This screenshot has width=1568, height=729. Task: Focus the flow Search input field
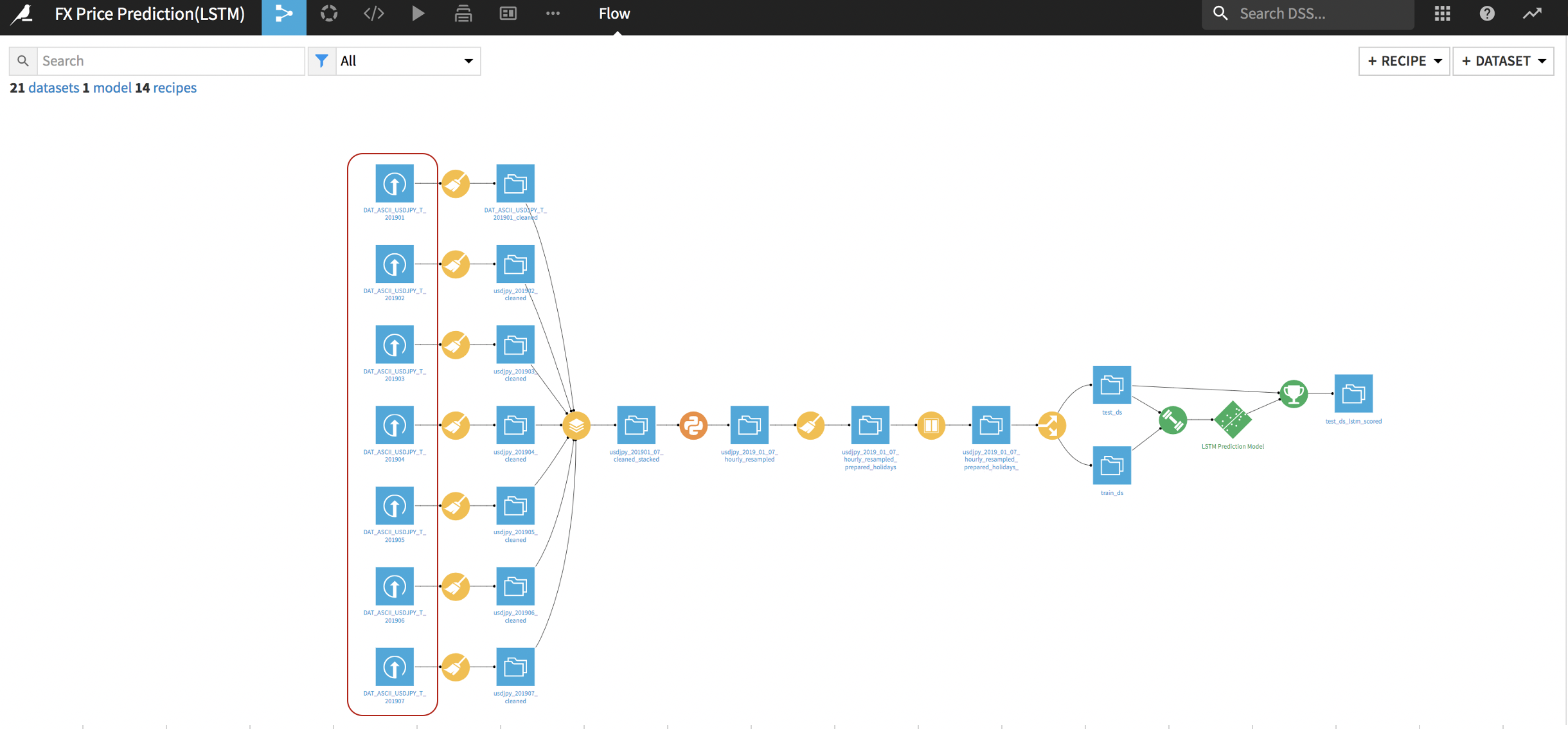(x=170, y=61)
